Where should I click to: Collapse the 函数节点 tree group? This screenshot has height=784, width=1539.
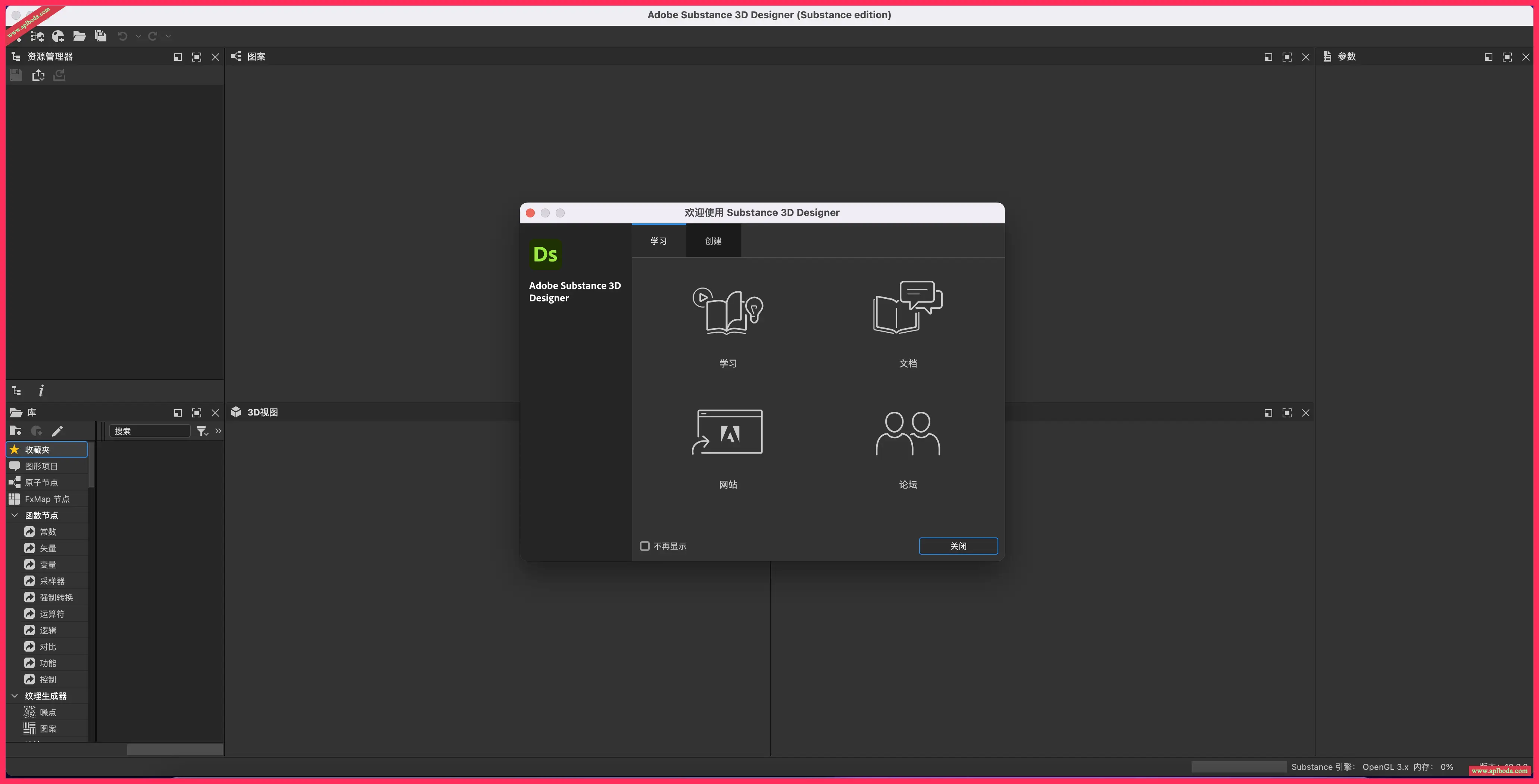pos(15,515)
